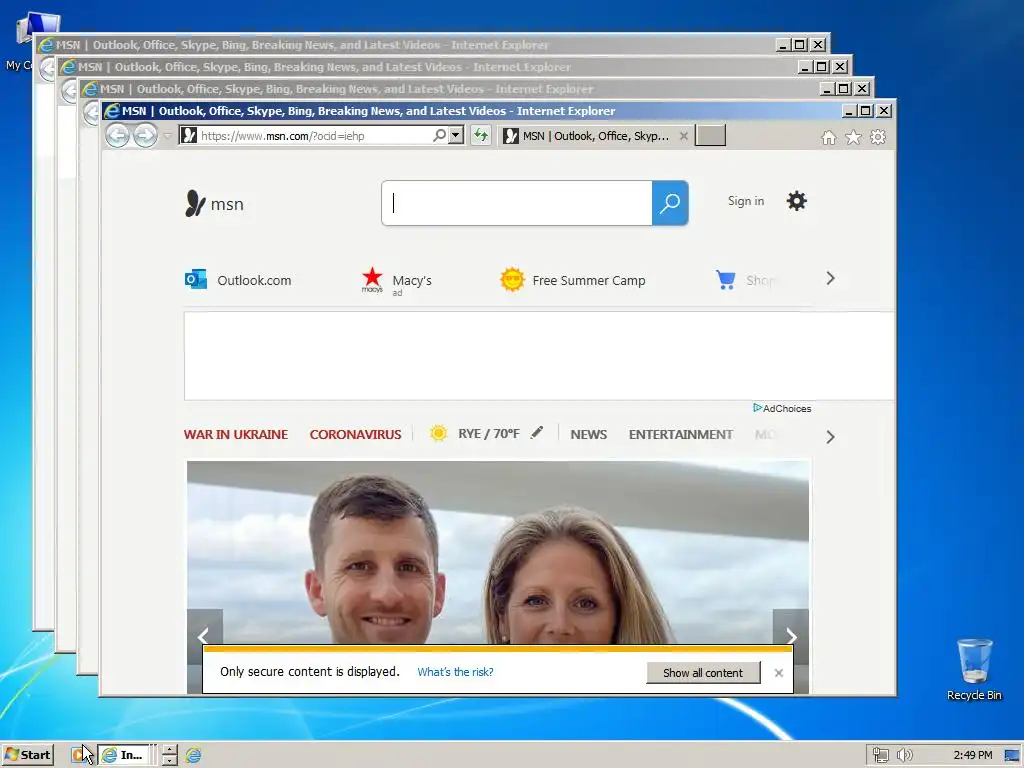Select the MSN browser tab
The height and width of the screenshot is (768, 1024).
coord(594,136)
